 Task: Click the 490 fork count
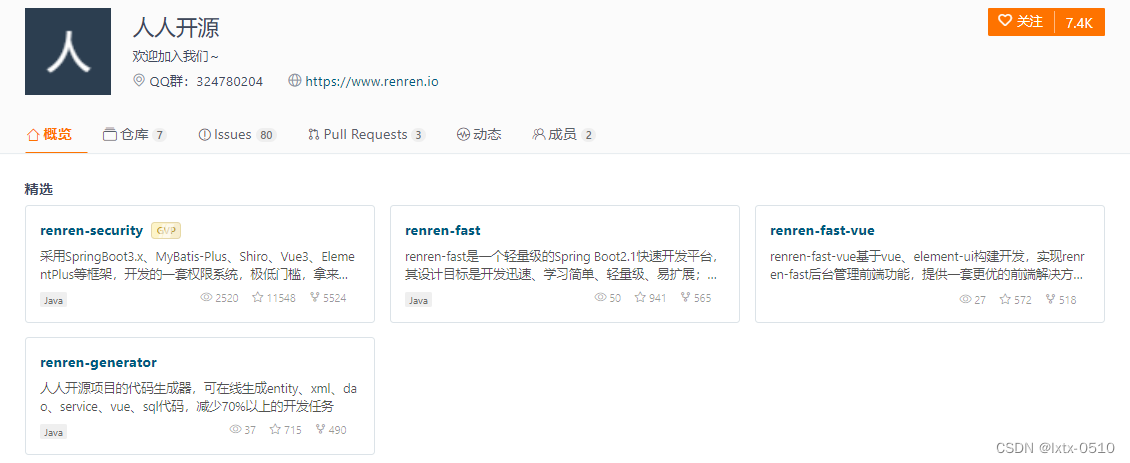[338, 430]
